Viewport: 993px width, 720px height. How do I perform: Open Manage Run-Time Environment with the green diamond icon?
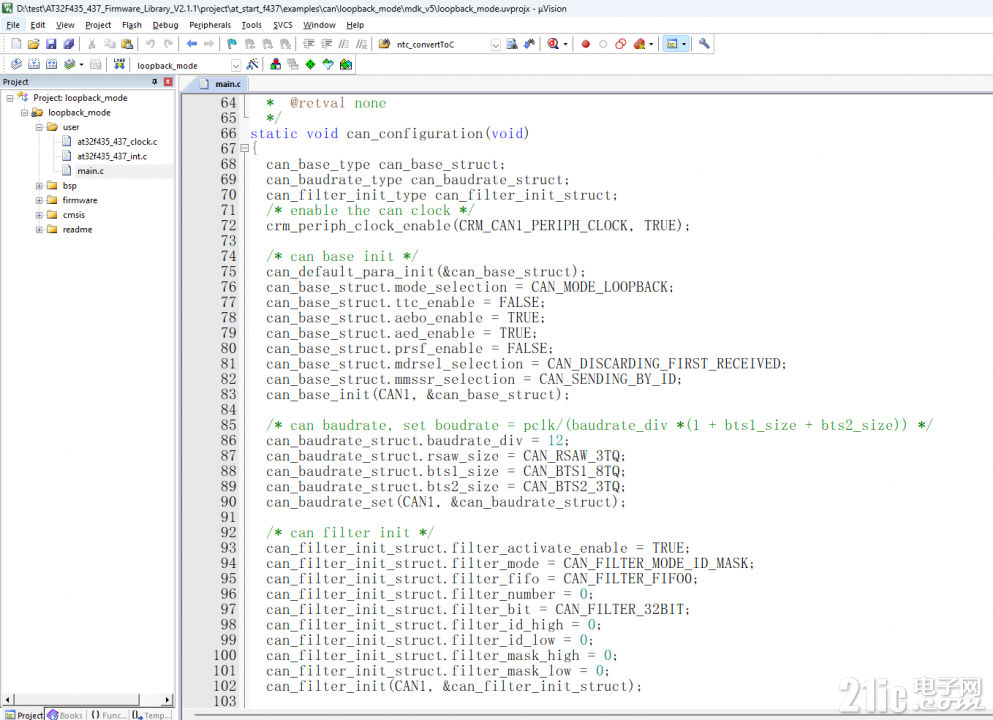(x=310, y=64)
